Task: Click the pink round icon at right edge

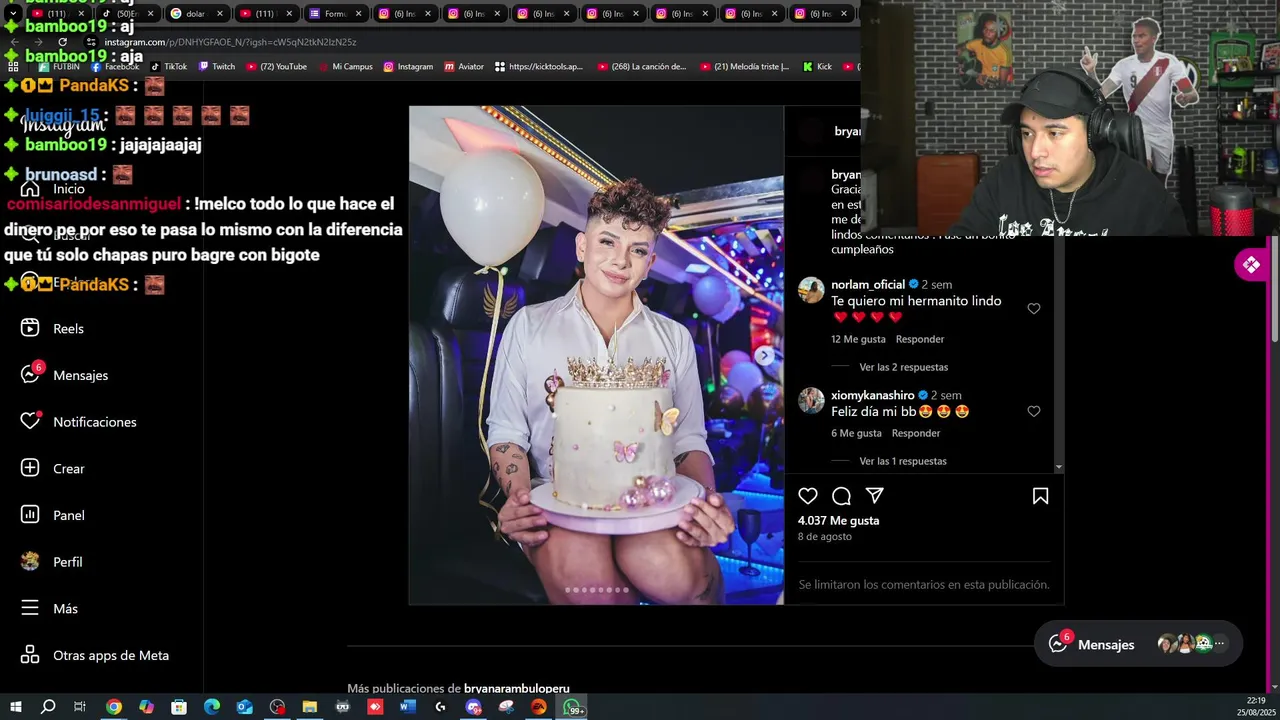Action: (x=1250, y=265)
